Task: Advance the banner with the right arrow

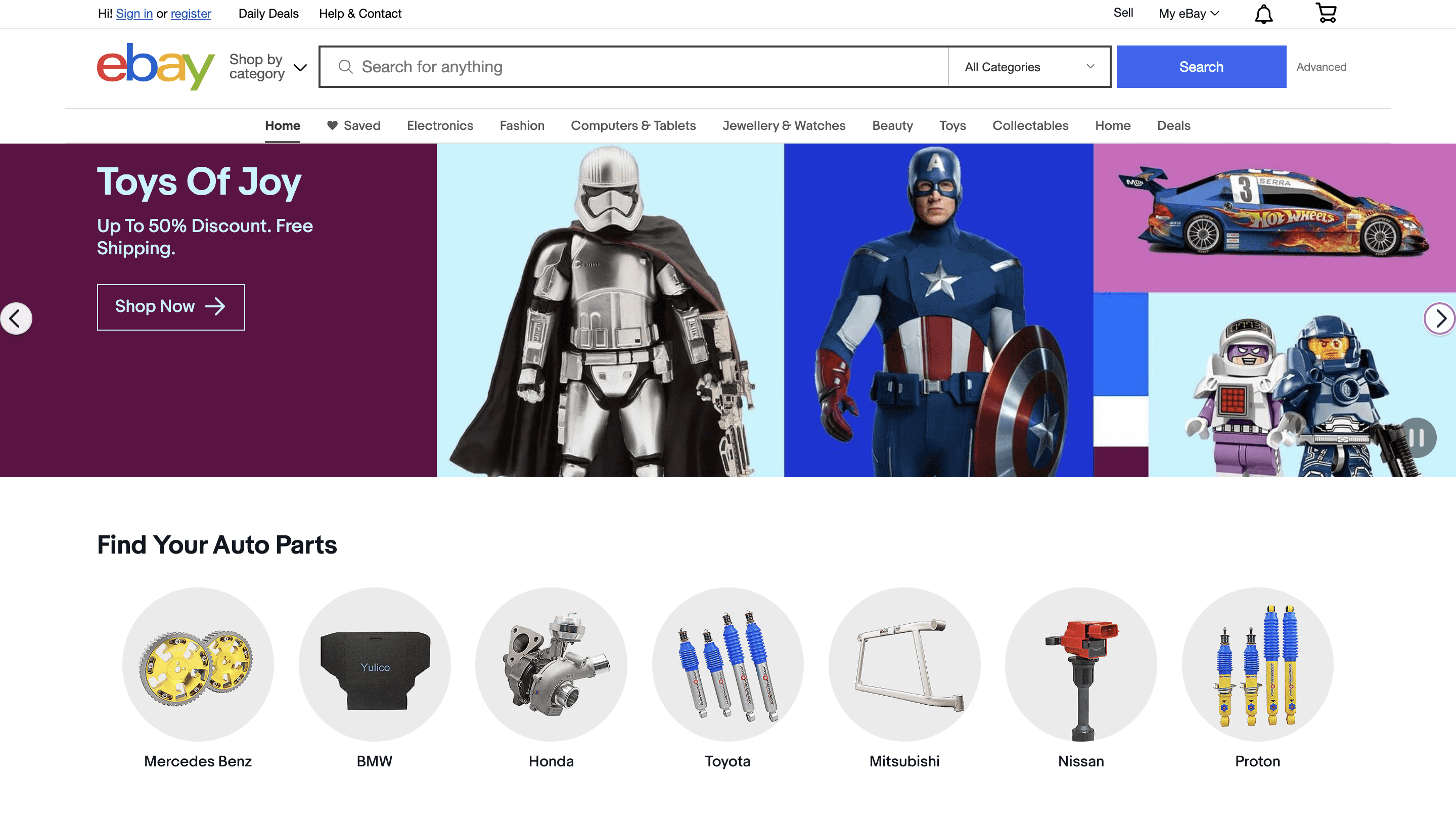Action: tap(1439, 318)
